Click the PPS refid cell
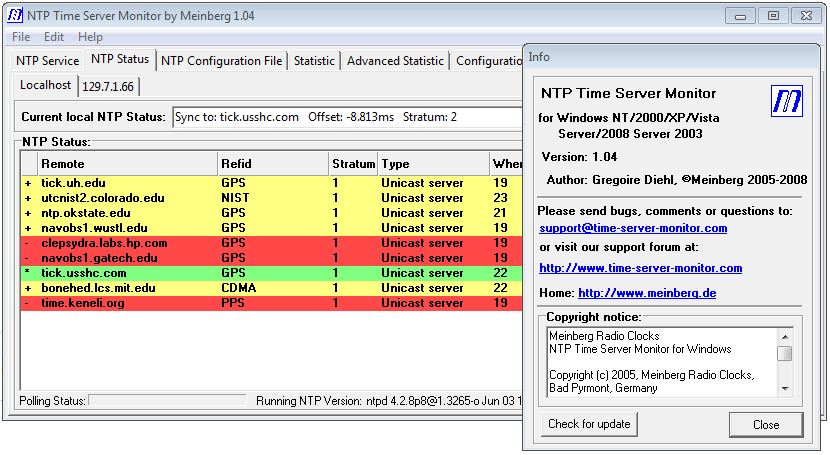830x455 pixels. point(233,303)
